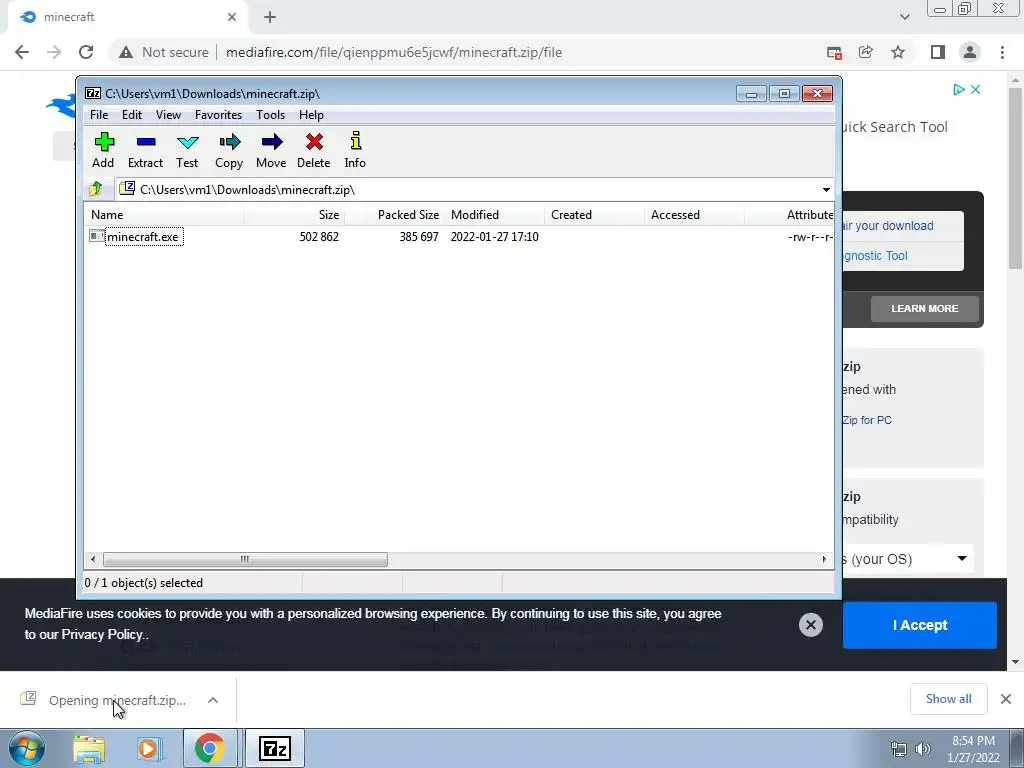Image resolution: width=1024 pixels, height=768 pixels.
Task: Click Chrome forward arrow
Action: (54, 52)
